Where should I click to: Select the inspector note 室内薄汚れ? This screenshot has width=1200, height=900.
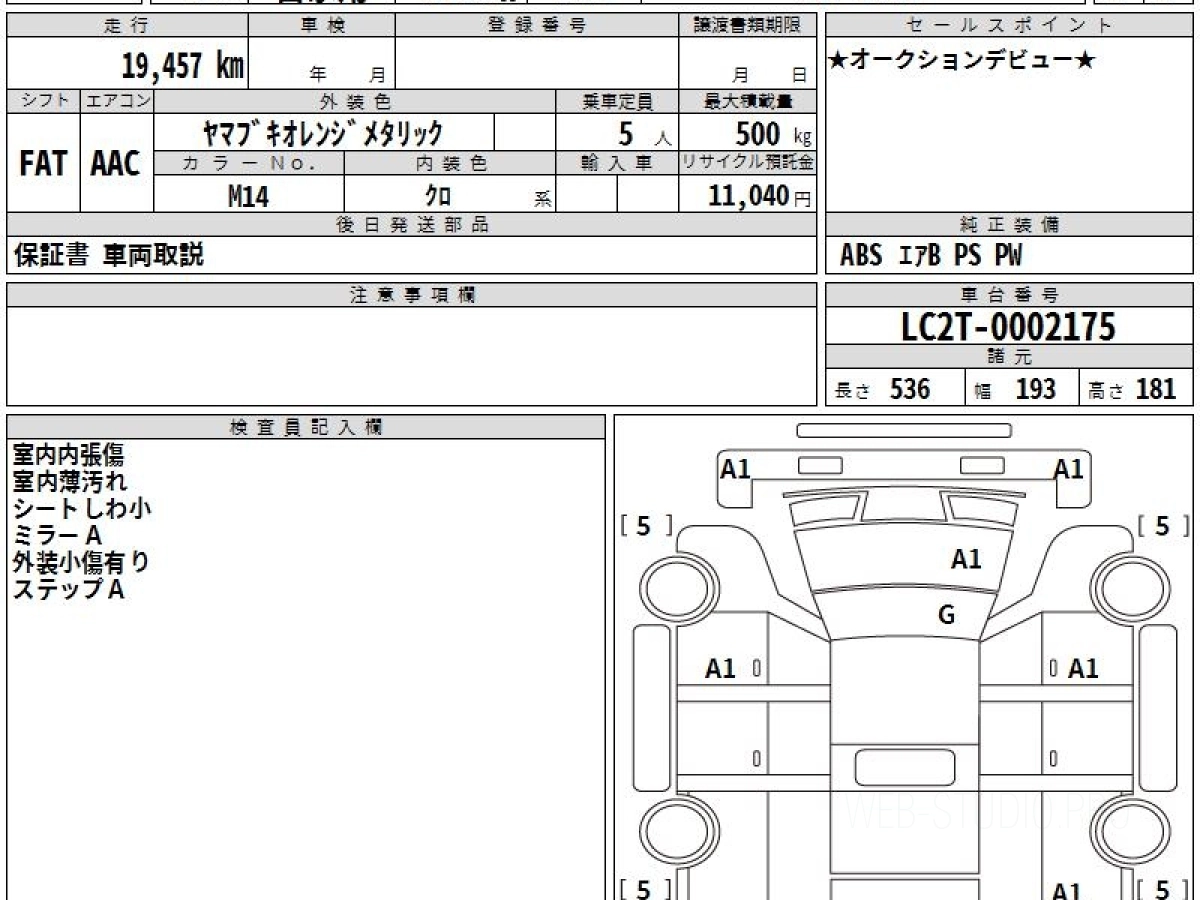tap(70, 482)
